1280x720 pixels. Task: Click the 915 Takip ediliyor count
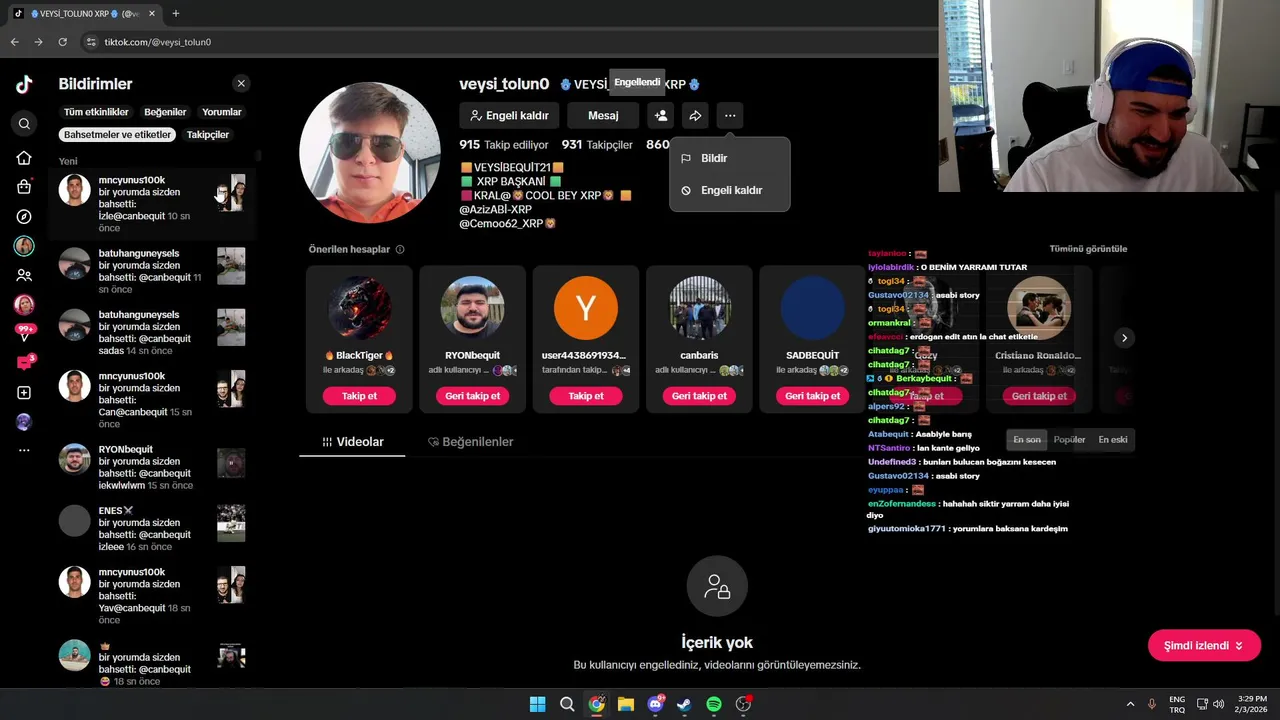pos(504,145)
